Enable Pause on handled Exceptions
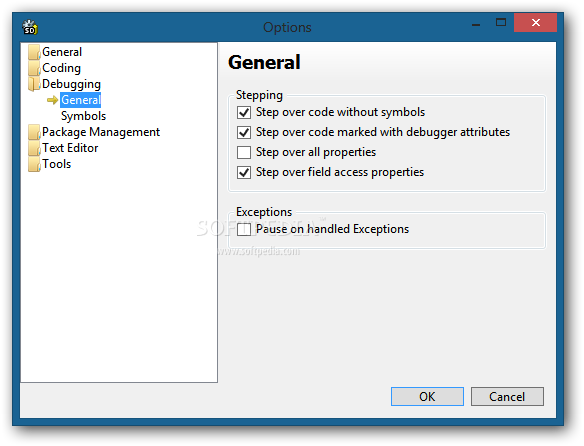 pos(244,229)
